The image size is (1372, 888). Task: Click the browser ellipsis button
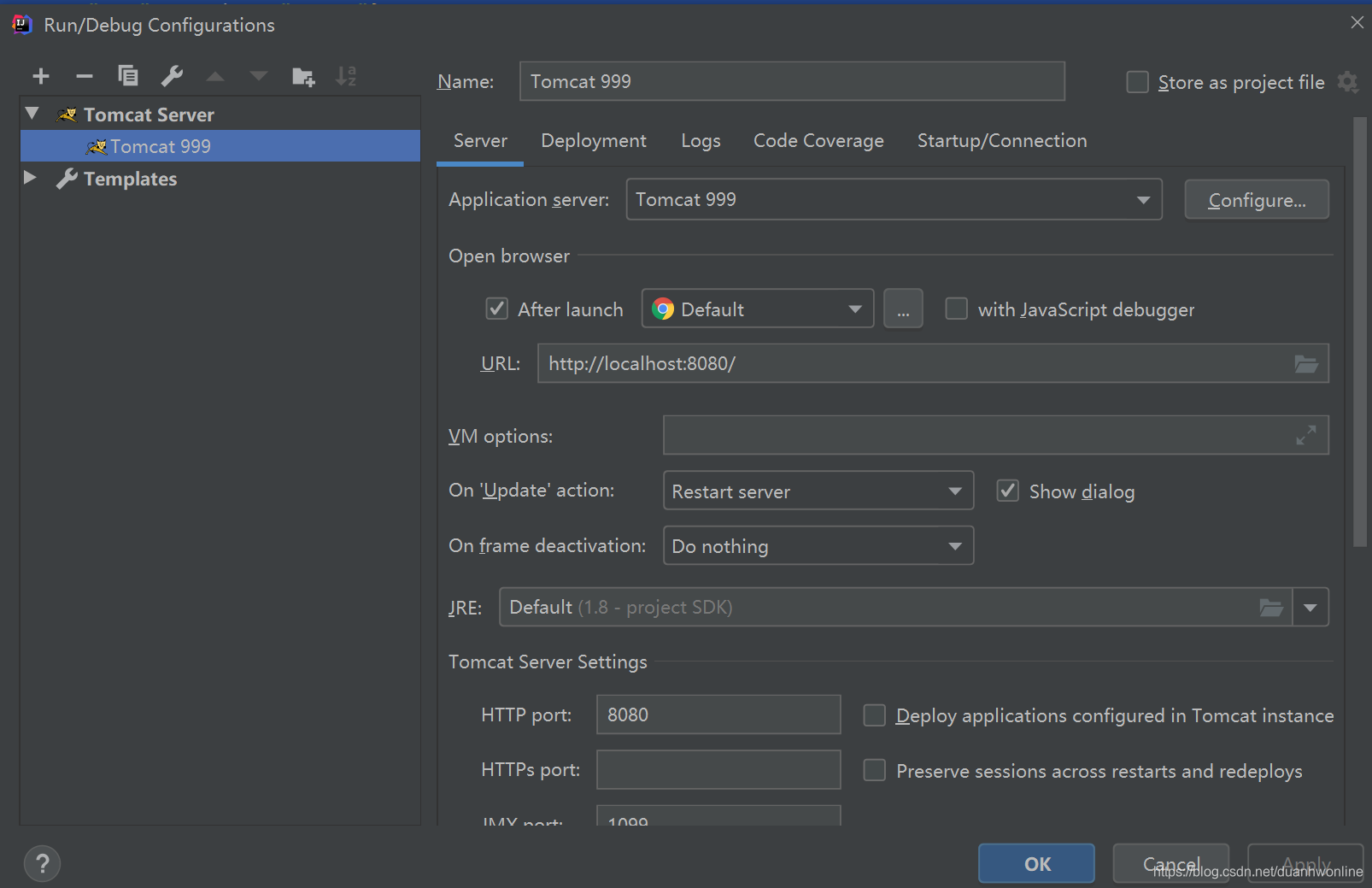pyautogui.click(x=903, y=309)
